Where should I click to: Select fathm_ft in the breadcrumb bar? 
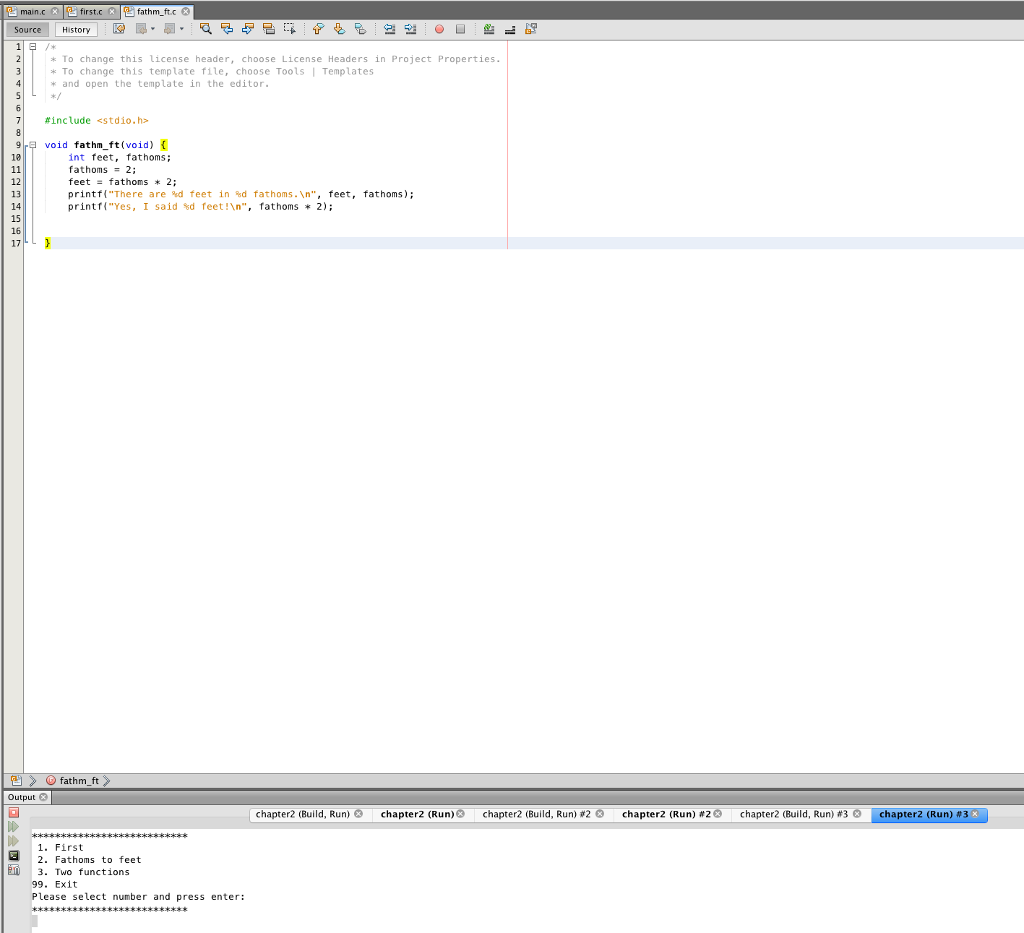(79, 781)
